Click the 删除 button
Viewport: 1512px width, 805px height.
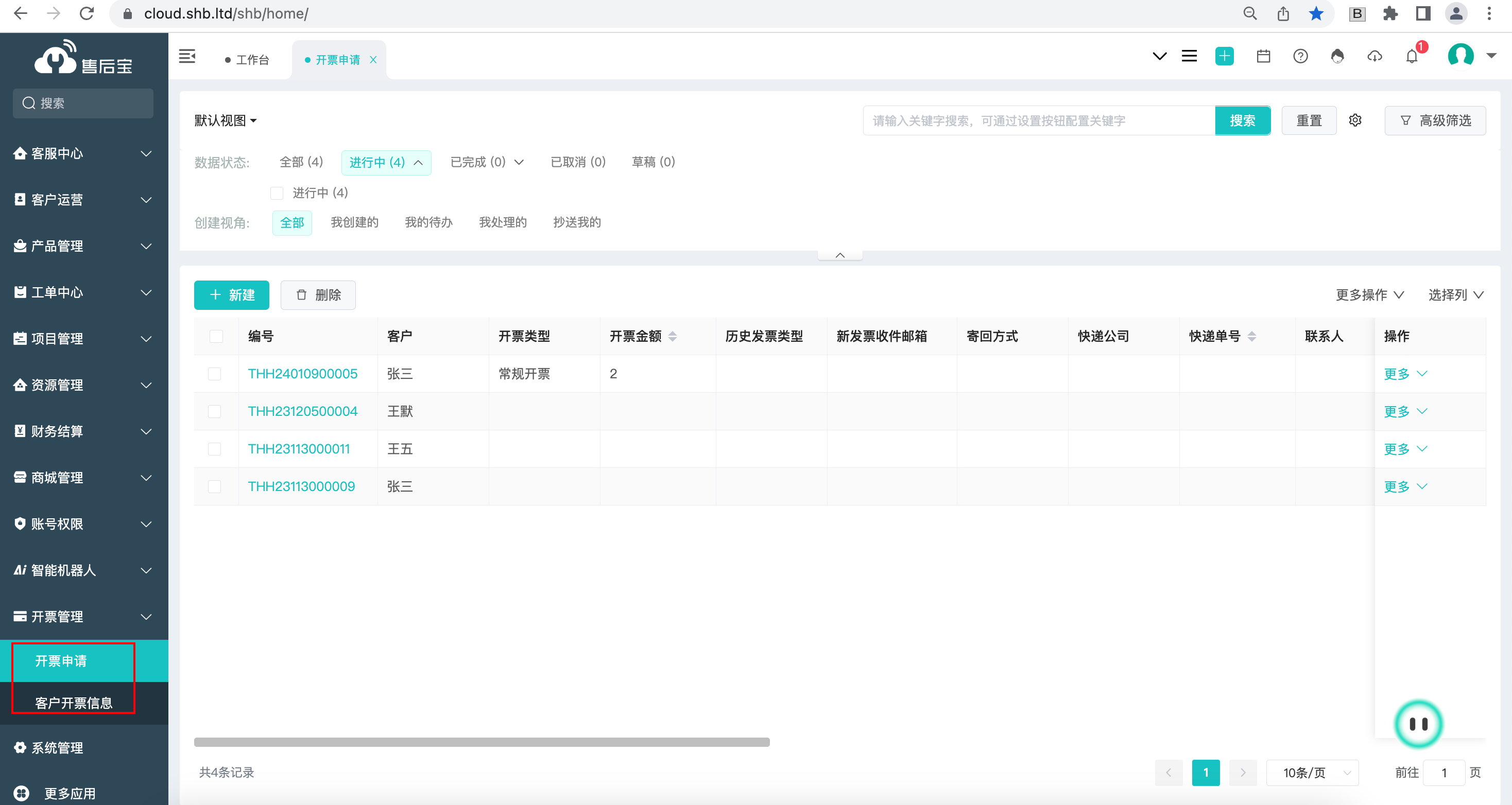pos(318,294)
